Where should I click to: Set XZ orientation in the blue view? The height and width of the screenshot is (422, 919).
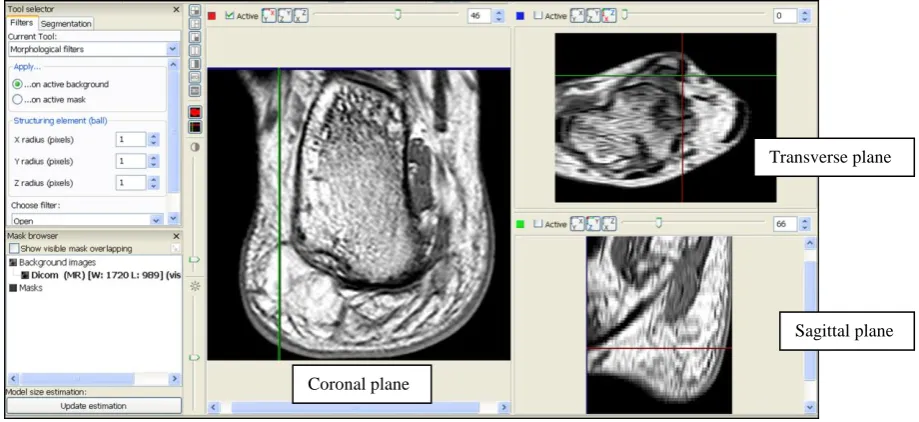coord(609,16)
